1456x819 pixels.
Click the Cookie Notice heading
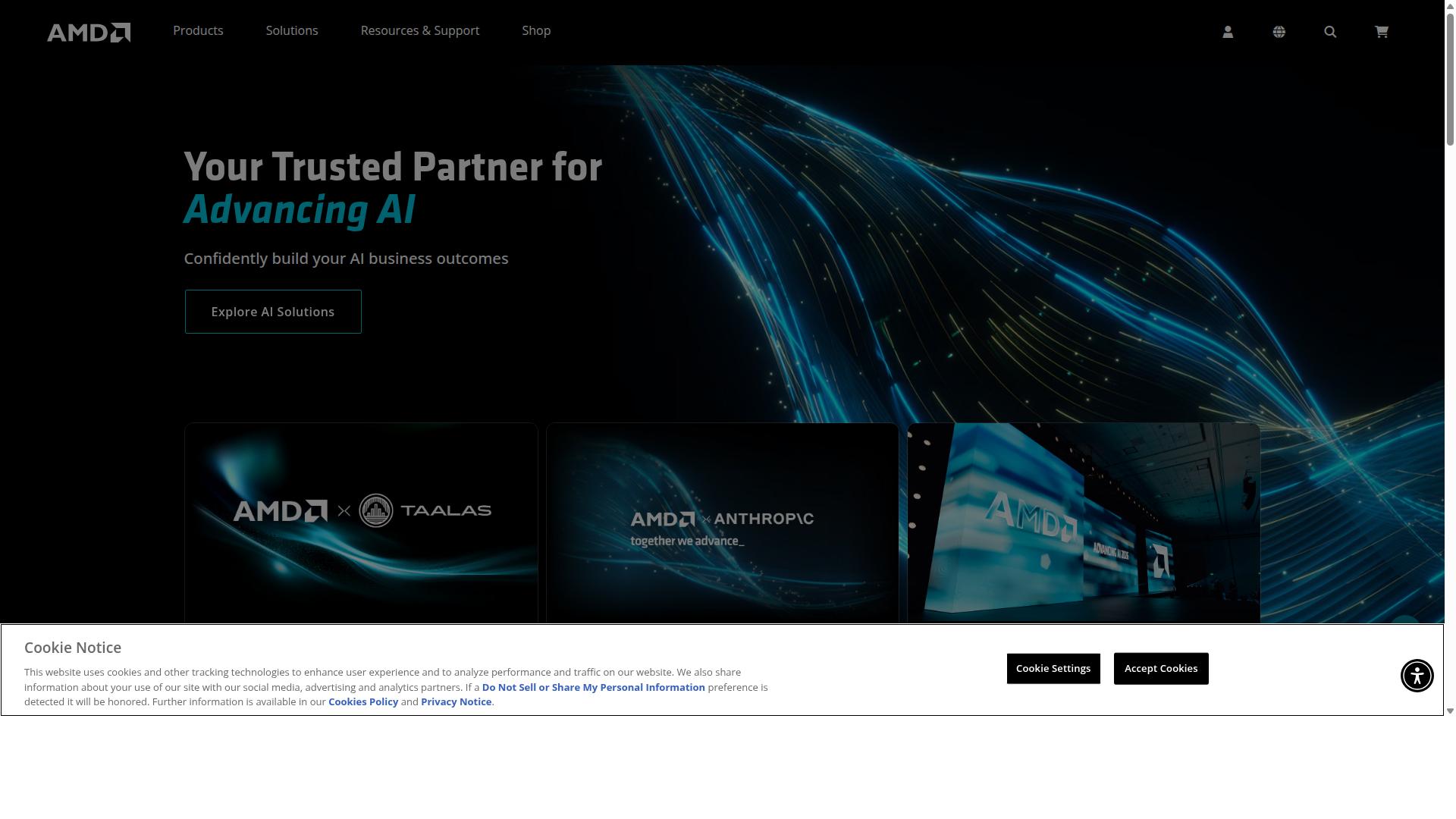[x=73, y=648]
